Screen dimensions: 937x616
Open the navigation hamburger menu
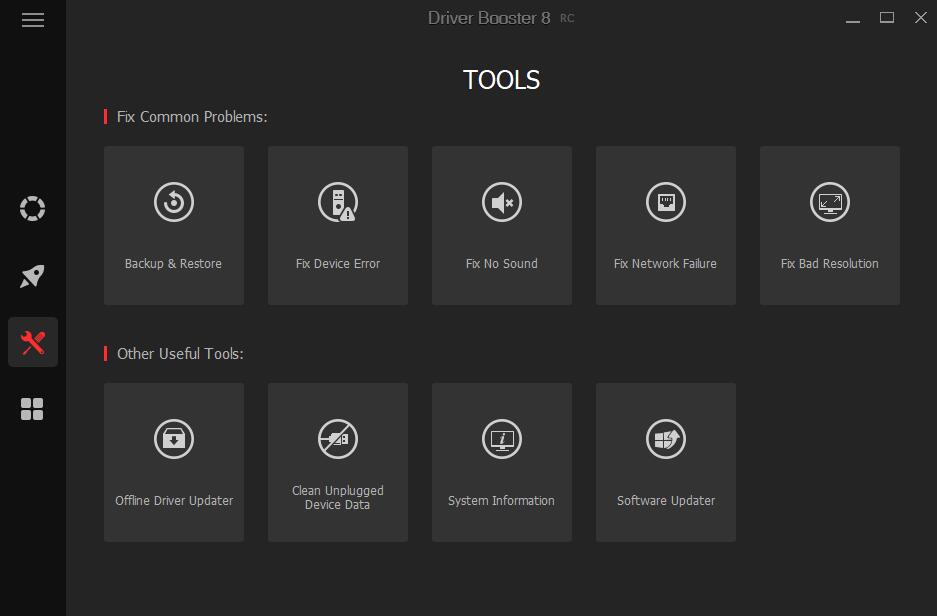point(32,18)
